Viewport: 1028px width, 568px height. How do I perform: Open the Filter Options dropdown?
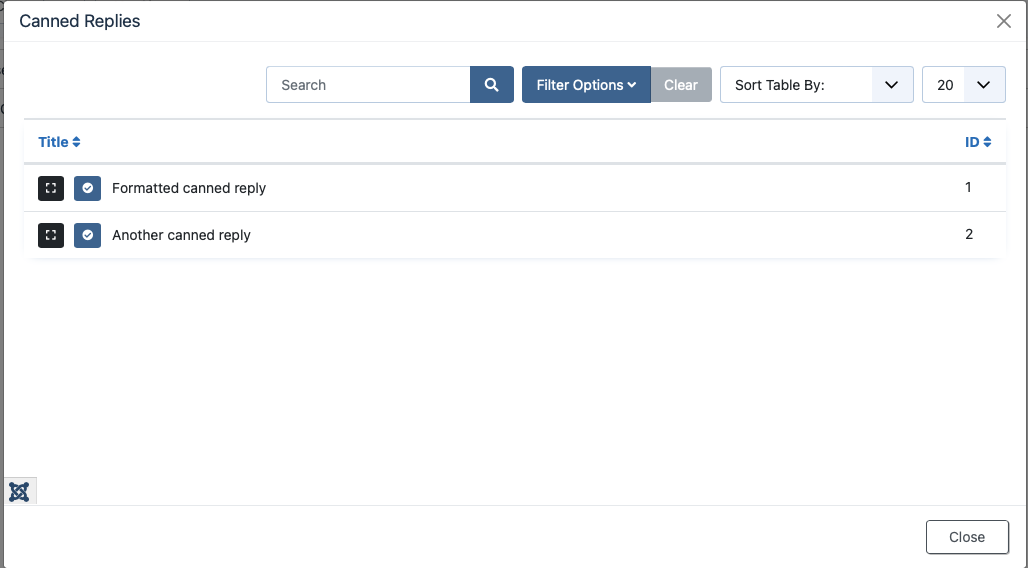tap(586, 85)
